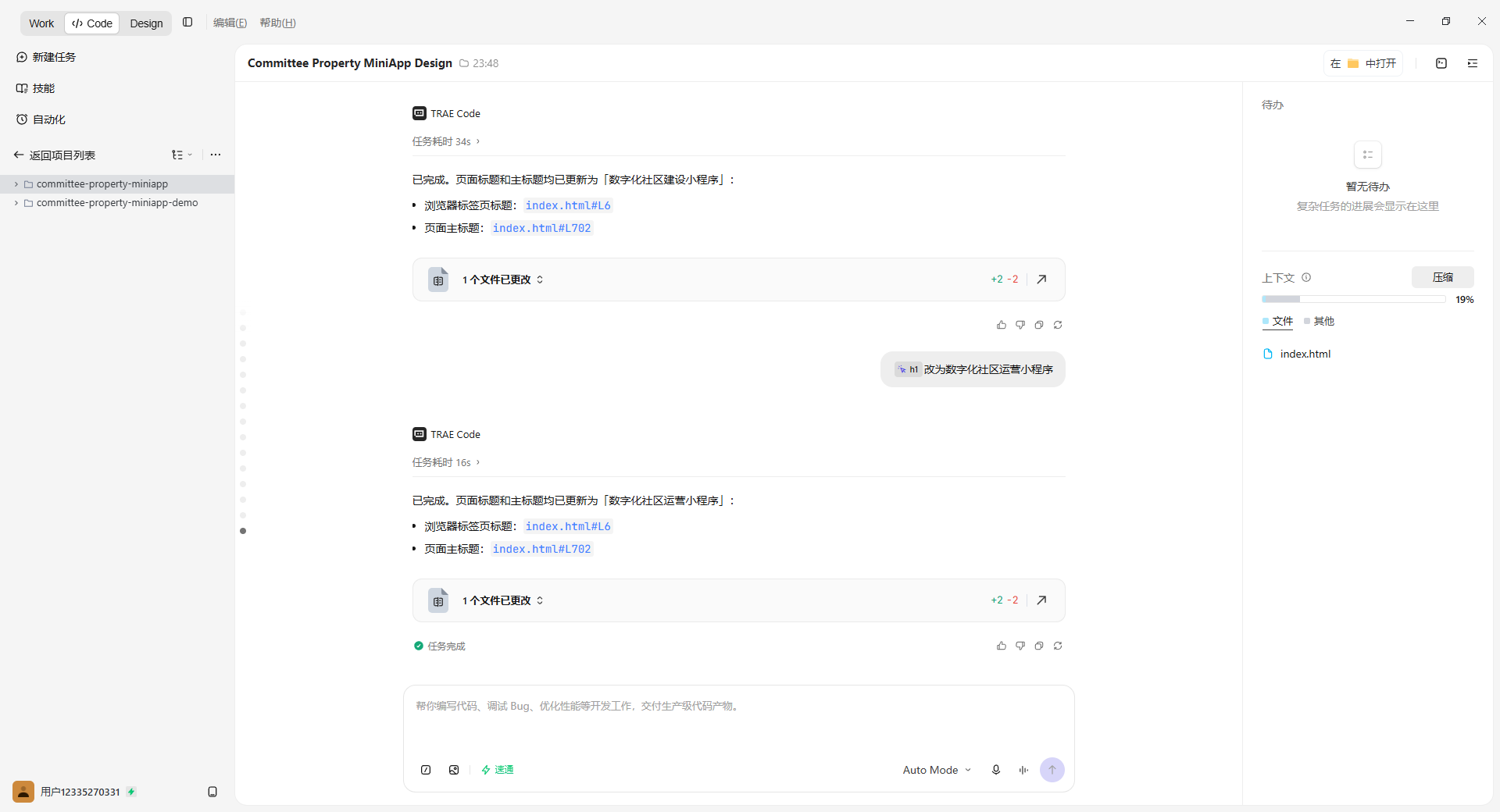Click the attach image icon in input bar
Viewport: 1500px width, 812px height.
click(454, 770)
